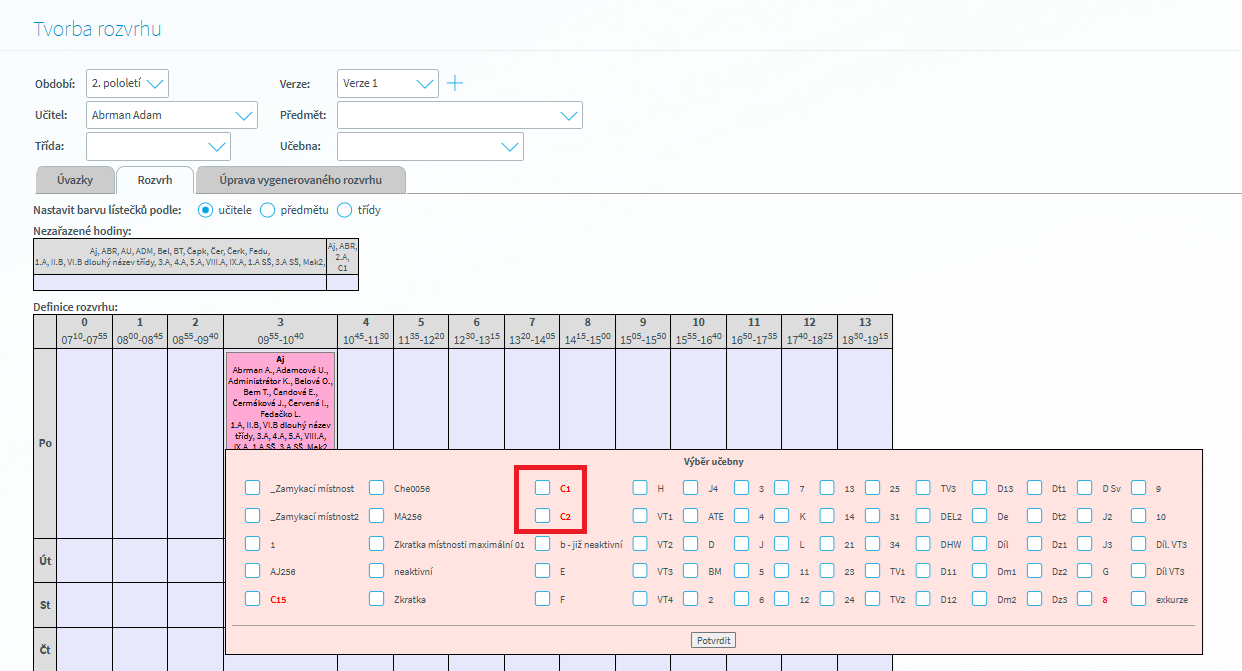Tick the room K checkbox

[782, 516]
